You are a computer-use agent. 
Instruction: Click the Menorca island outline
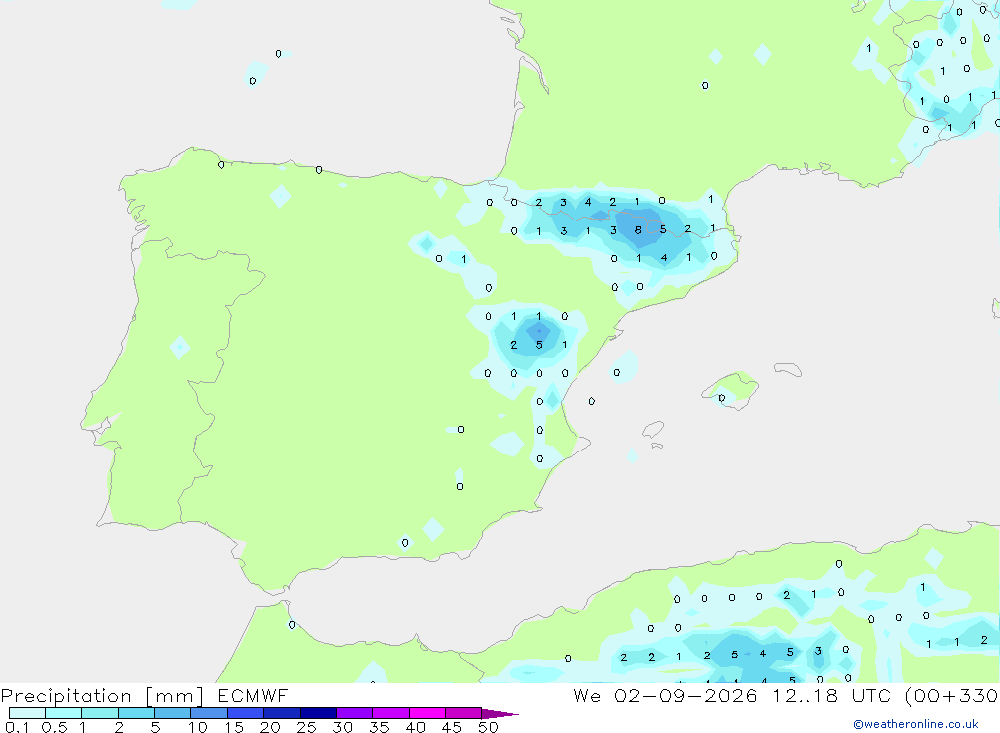pos(788,369)
